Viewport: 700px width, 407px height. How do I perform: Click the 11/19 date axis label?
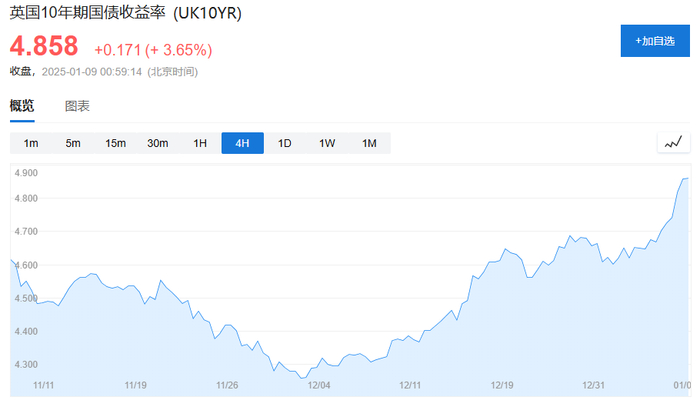tap(136, 384)
